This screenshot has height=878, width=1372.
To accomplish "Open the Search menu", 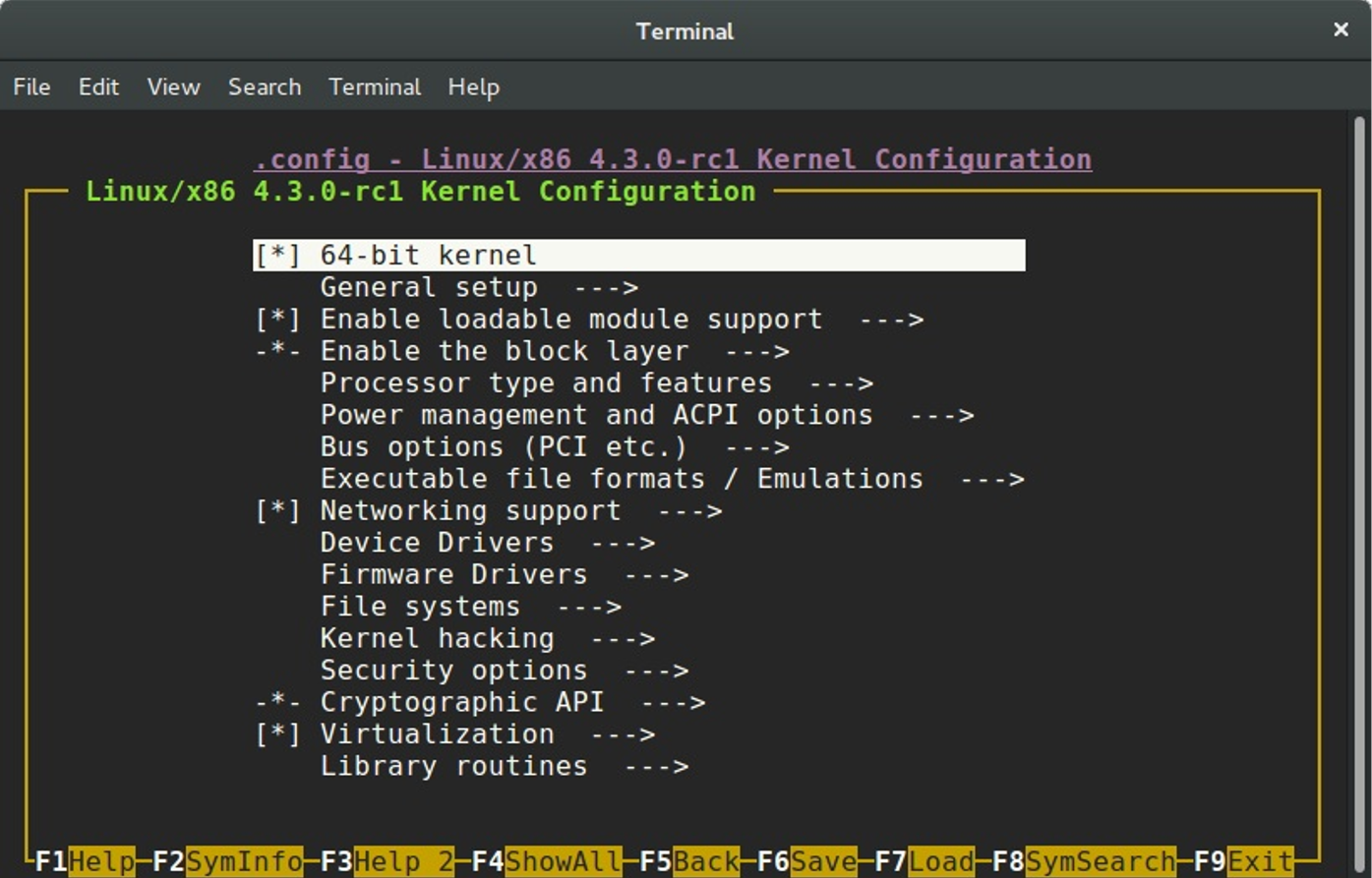I will click(264, 87).
